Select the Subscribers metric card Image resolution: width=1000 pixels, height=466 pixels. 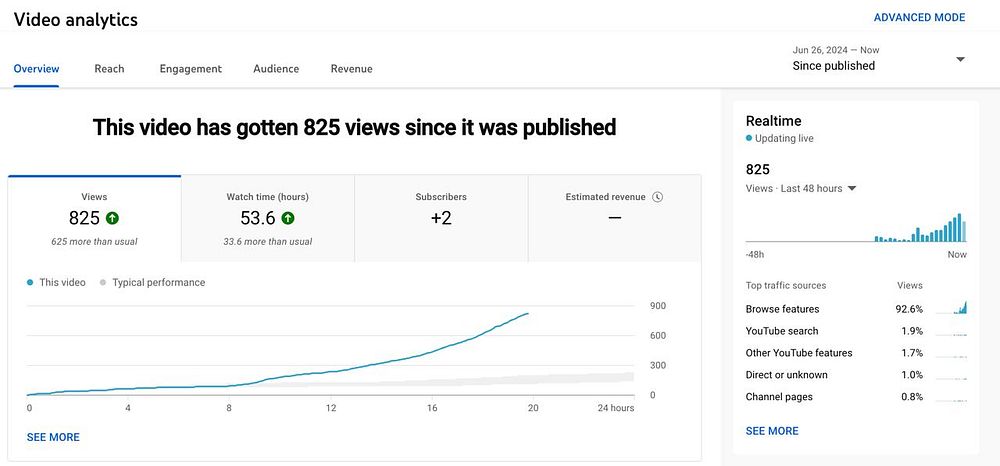point(441,219)
